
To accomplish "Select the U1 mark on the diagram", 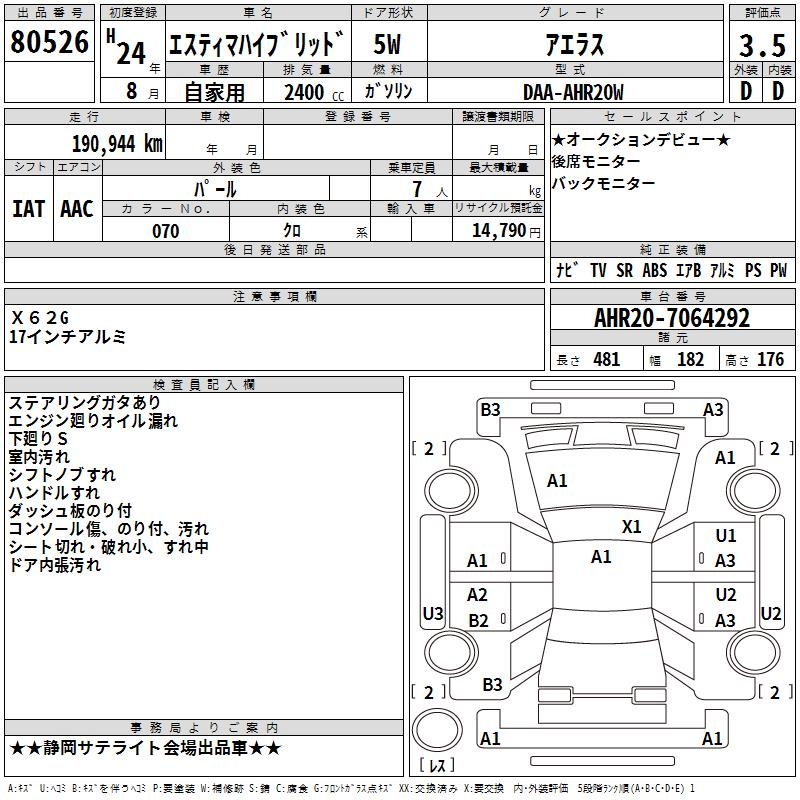I will 726,536.
